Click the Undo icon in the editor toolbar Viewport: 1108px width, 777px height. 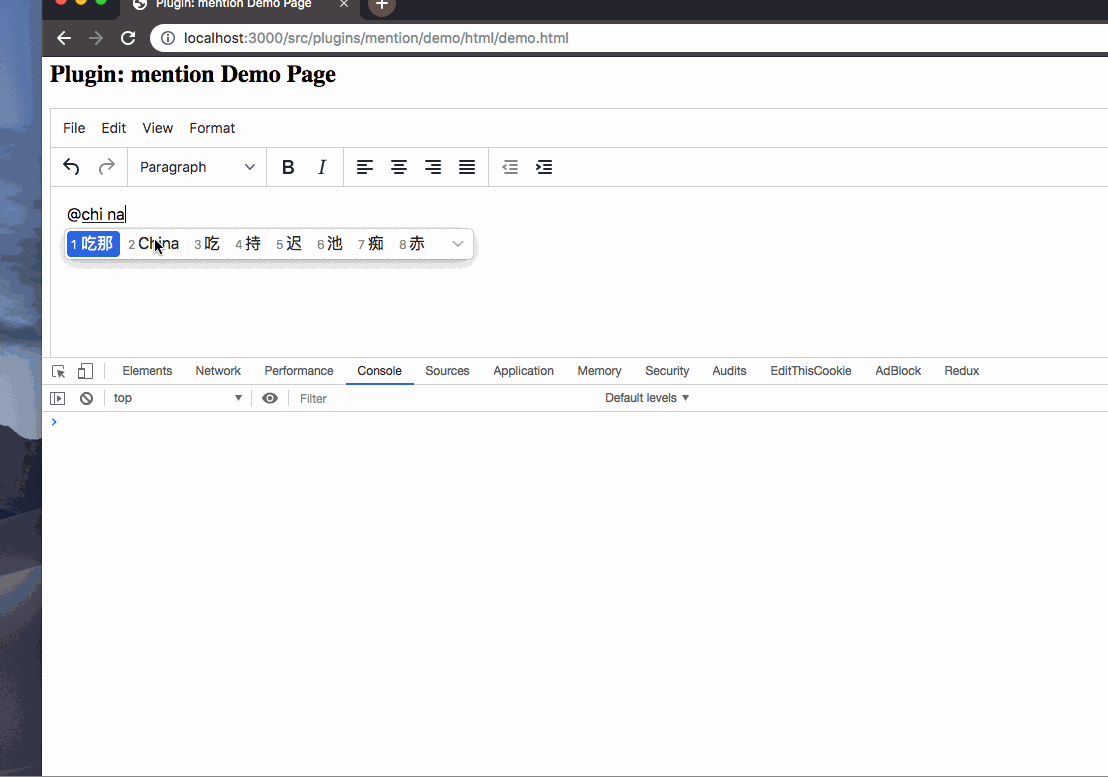[71, 167]
